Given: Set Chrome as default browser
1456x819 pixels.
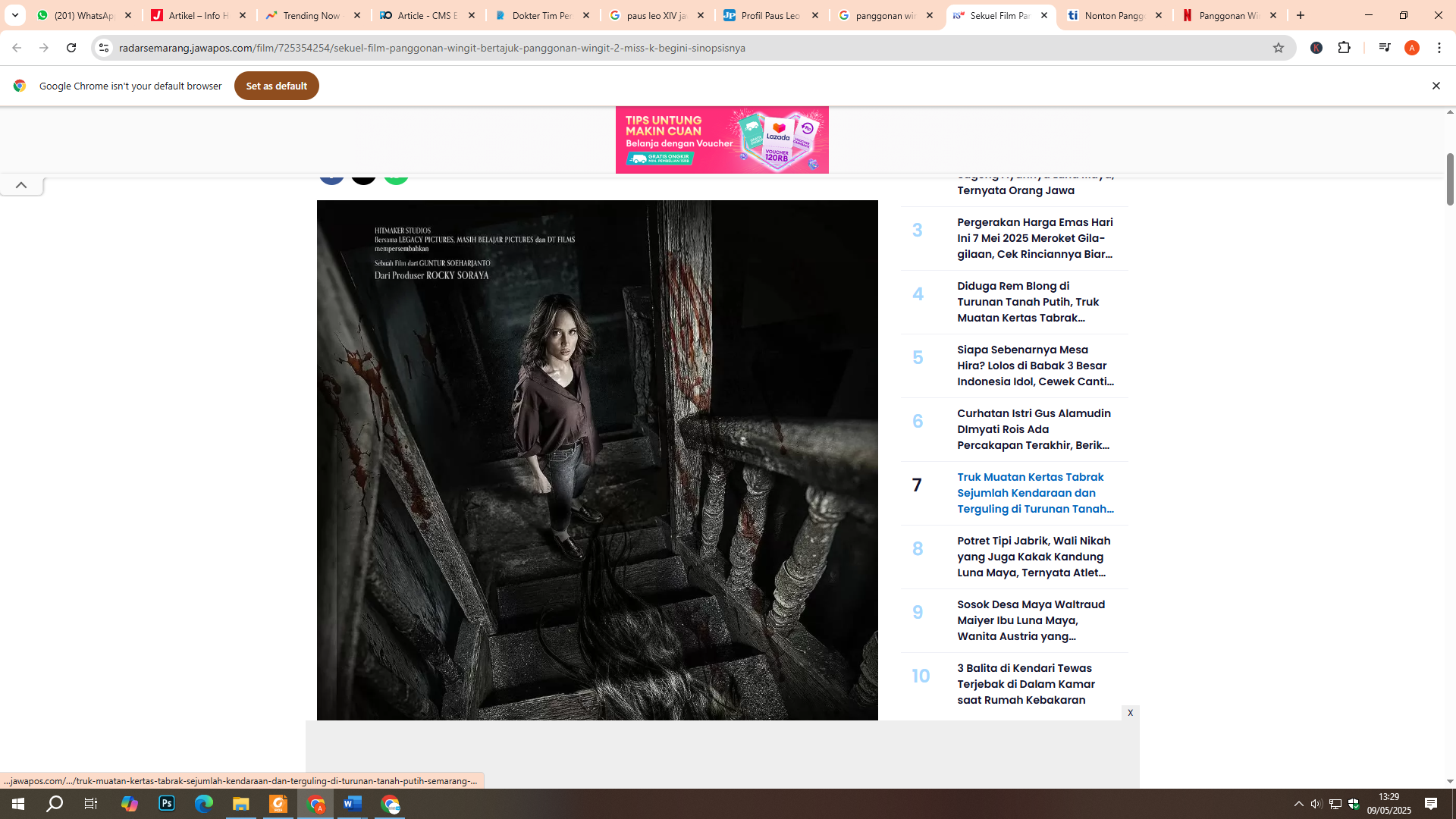Looking at the screenshot, I should tap(276, 86).
